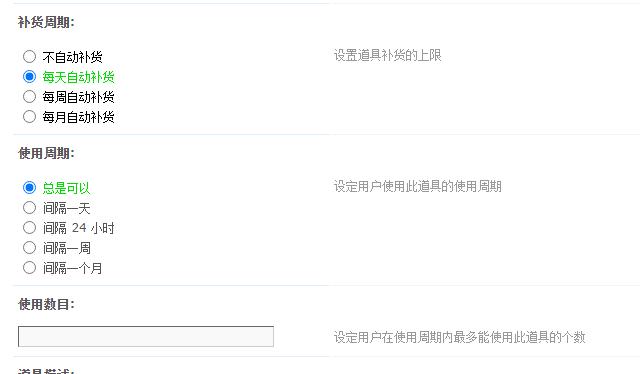The height and width of the screenshot is (374, 640).
Task: Click the 使用数目 text input field
Action: 146,336
